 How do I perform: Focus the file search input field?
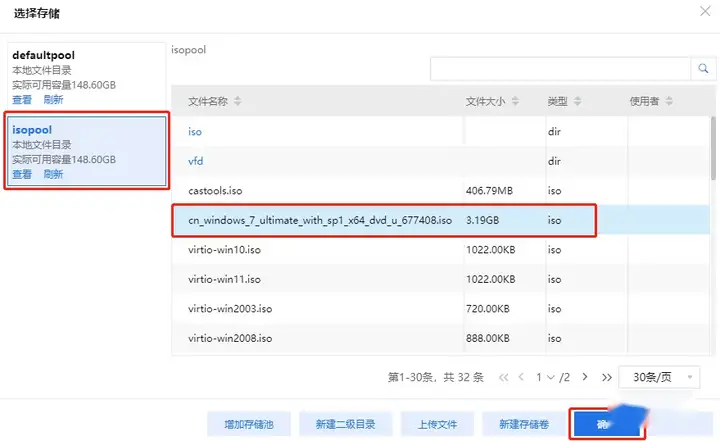tap(560, 69)
